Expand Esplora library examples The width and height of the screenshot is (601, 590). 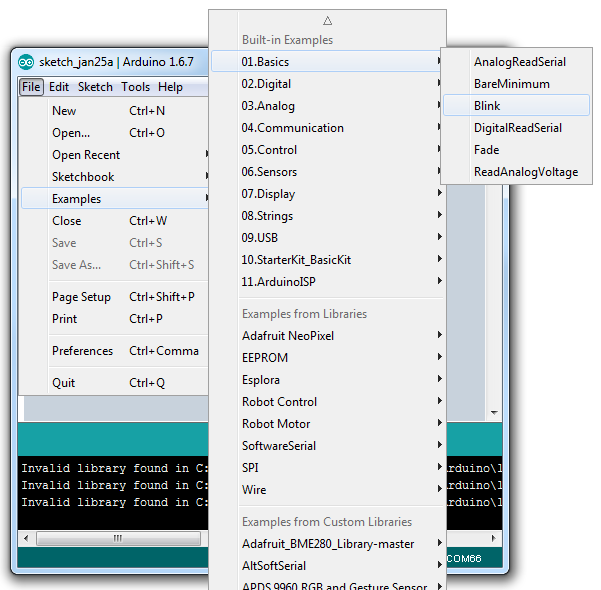pyautogui.click(x=327, y=380)
